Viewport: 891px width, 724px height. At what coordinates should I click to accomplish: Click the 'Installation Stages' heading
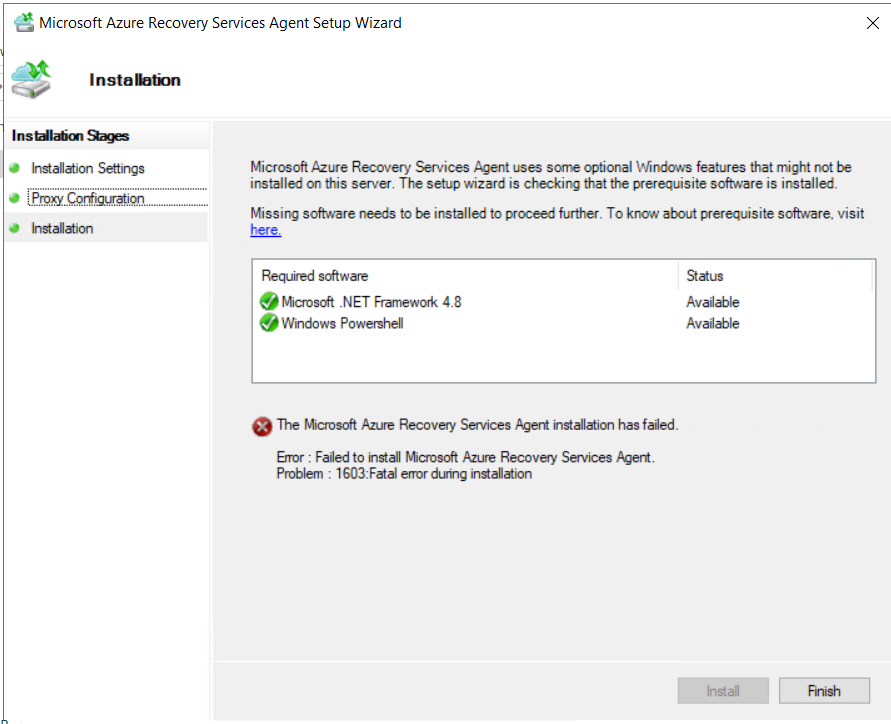tap(70, 136)
